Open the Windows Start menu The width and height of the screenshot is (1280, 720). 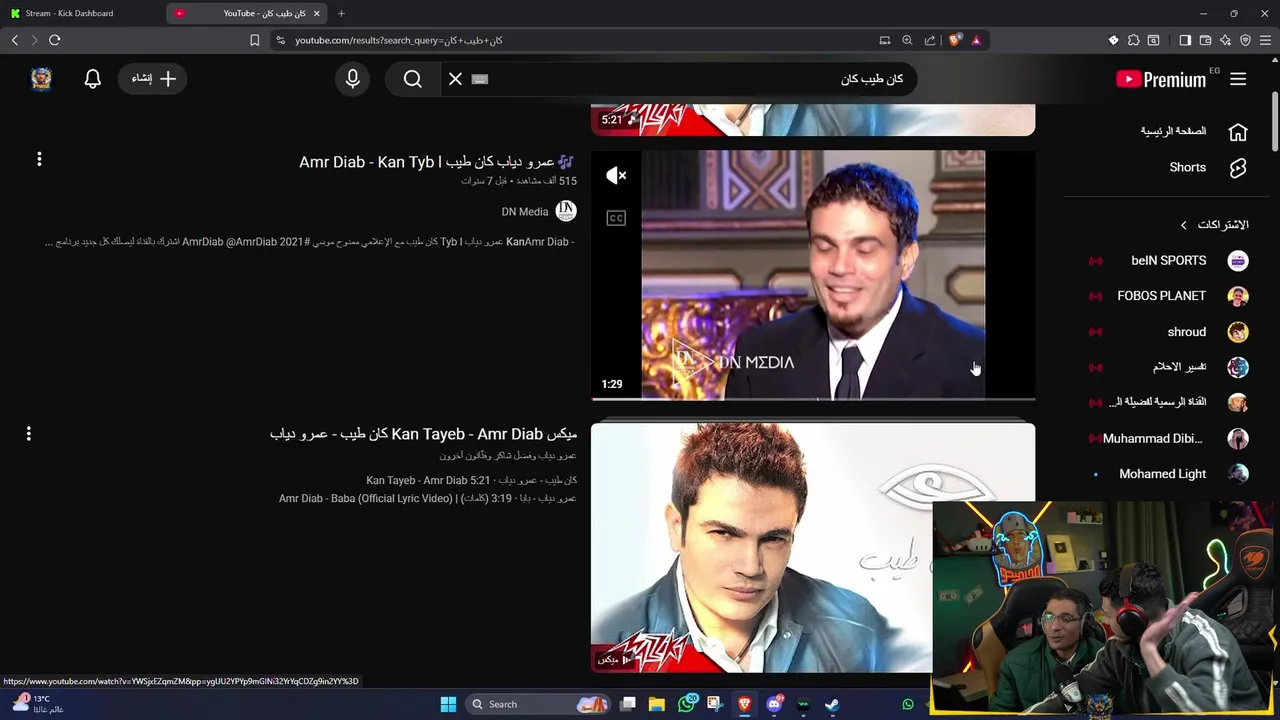[448, 704]
